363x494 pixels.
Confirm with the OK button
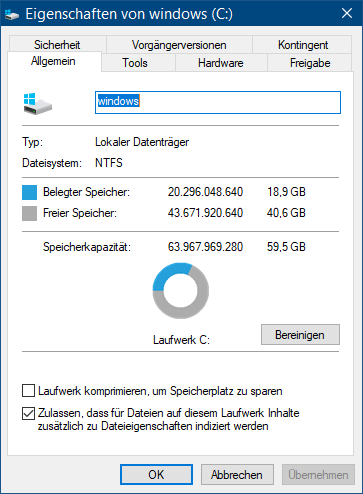pyautogui.click(x=156, y=474)
